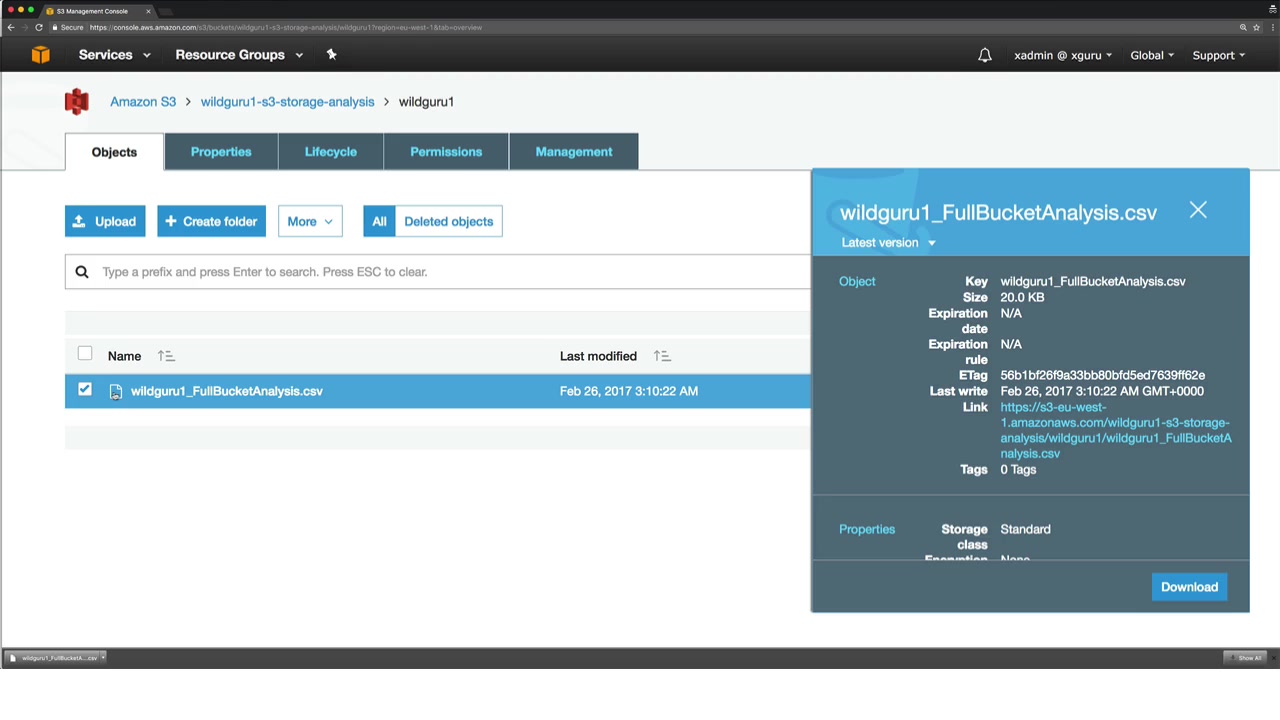
Task: Open the Global region dropdown
Action: (x=1152, y=55)
